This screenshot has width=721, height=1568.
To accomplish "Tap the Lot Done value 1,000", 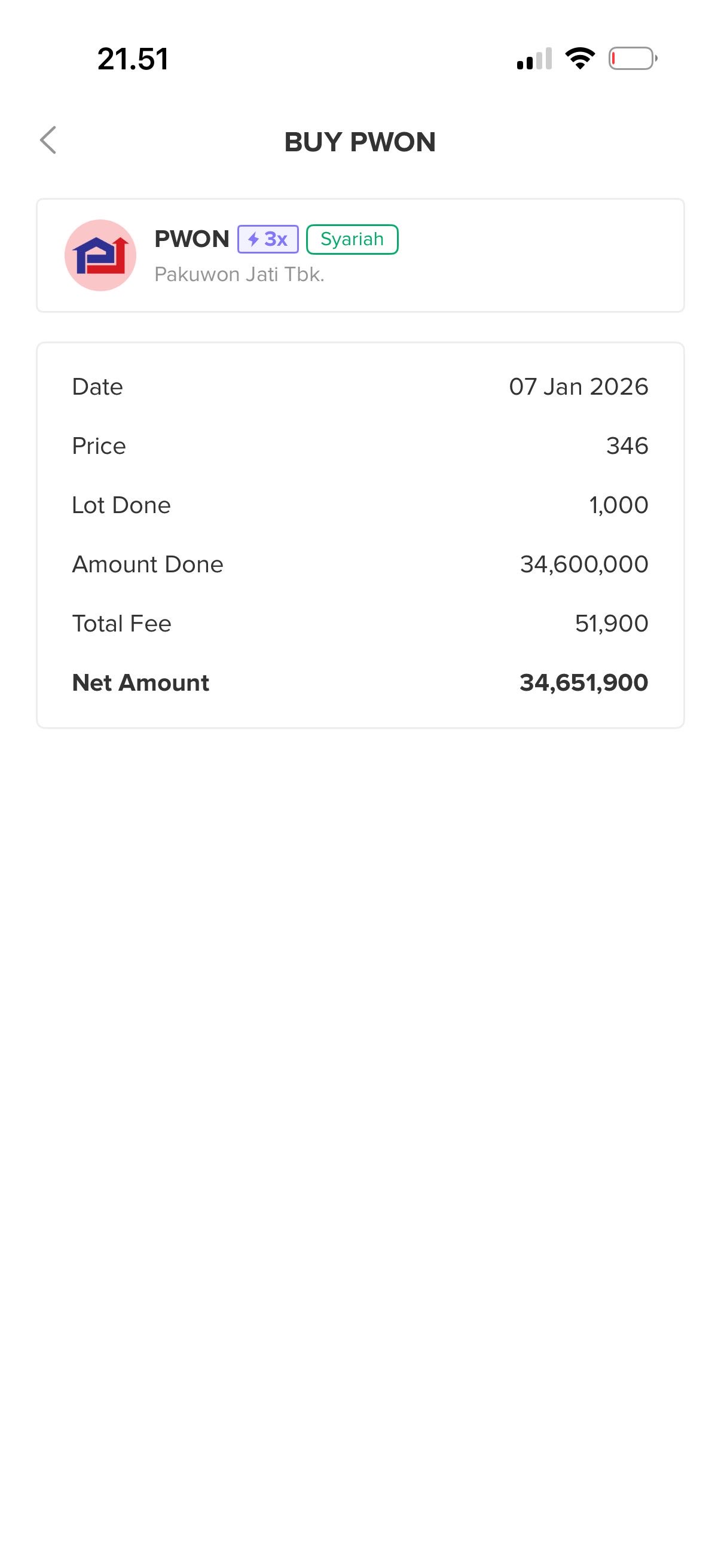I will tap(619, 505).
